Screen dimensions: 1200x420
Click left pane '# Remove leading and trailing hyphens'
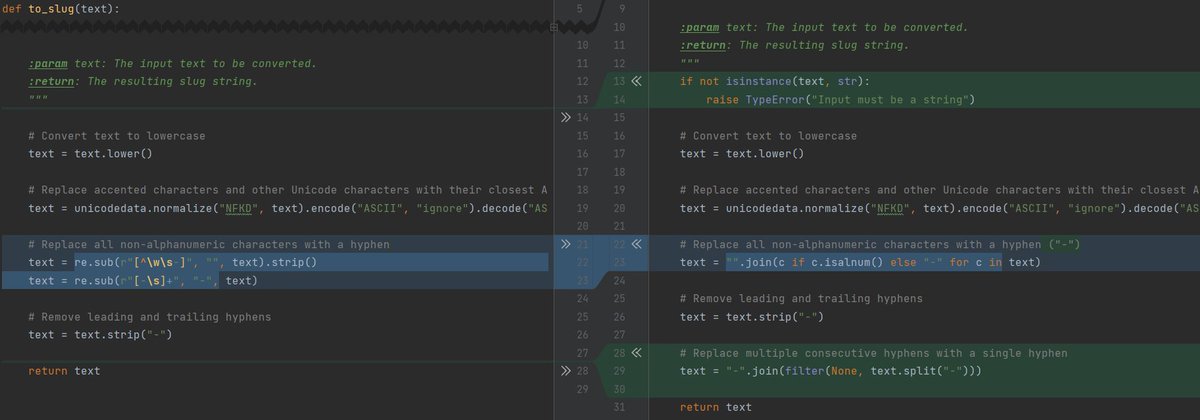coord(150,317)
